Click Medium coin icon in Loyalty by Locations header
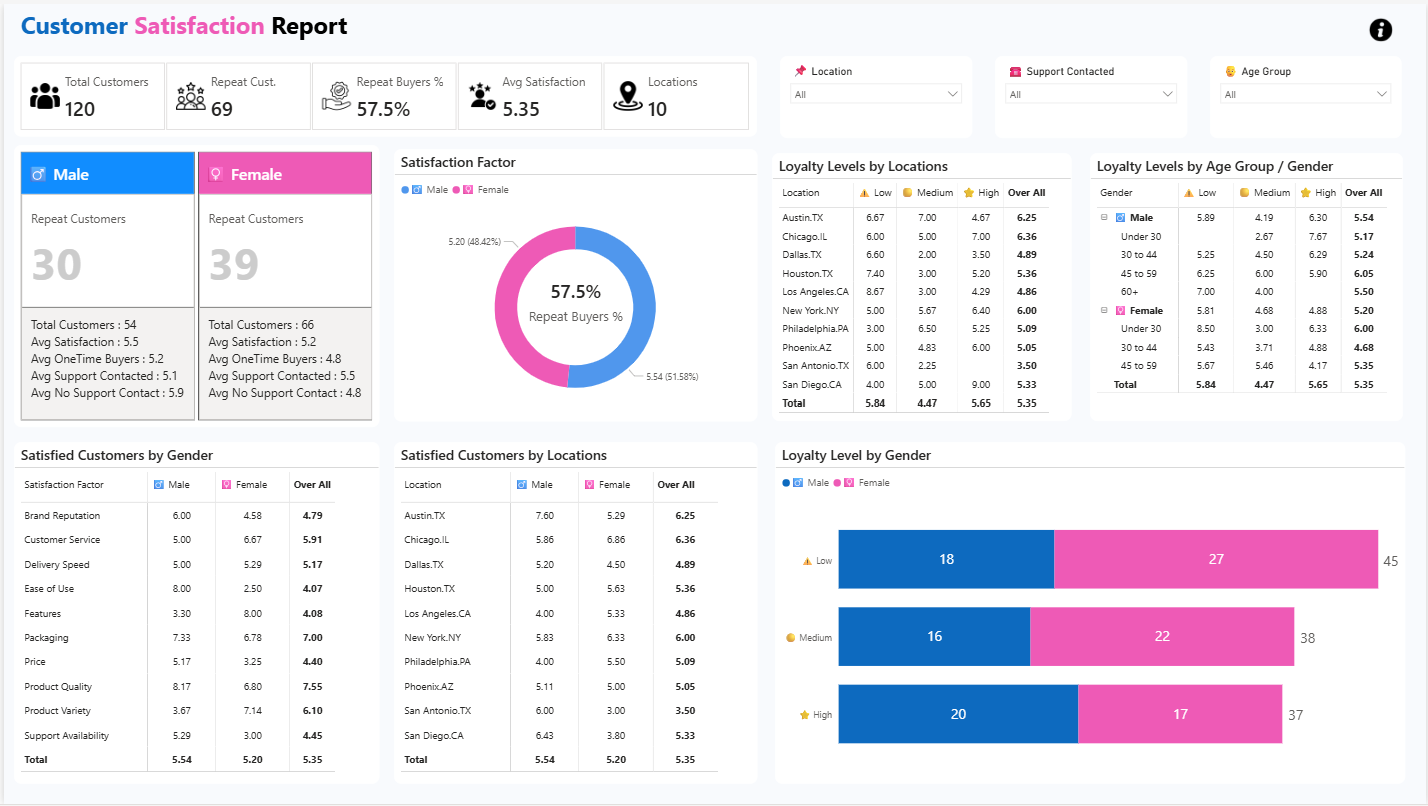 tap(907, 193)
